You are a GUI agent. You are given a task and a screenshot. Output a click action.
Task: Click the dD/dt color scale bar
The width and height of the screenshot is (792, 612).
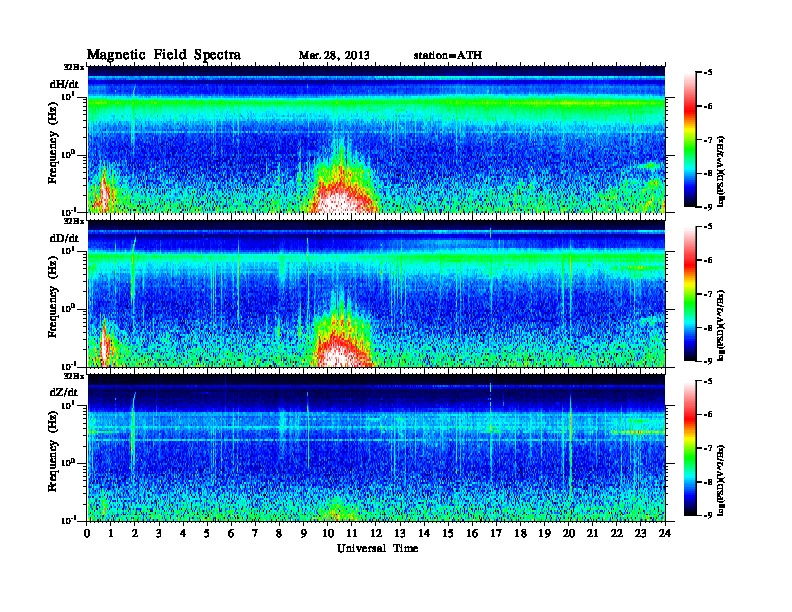(690, 293)
